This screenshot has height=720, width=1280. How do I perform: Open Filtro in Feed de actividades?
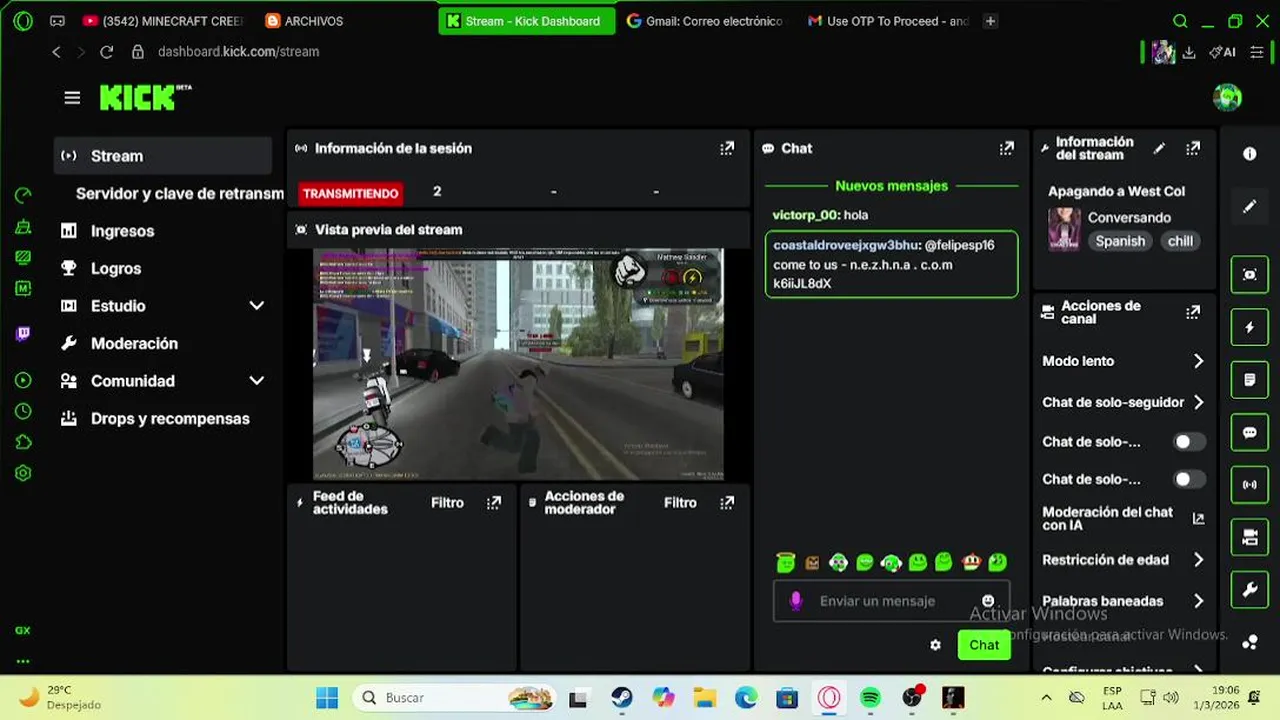[x=447, y=503]
